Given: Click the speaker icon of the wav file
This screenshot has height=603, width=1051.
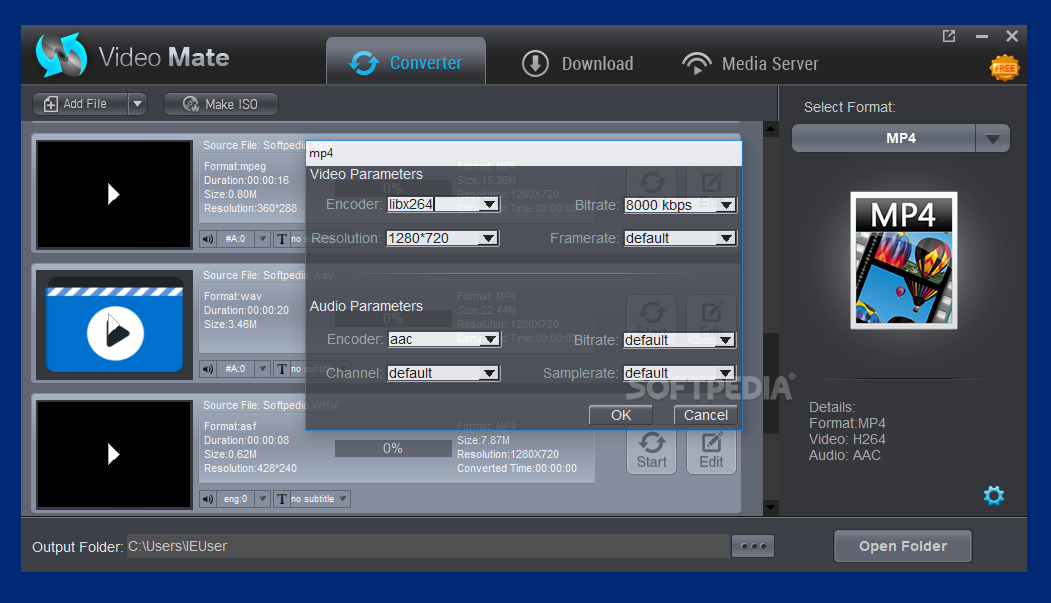Looking at the screenshot, I should click(208, 368).
